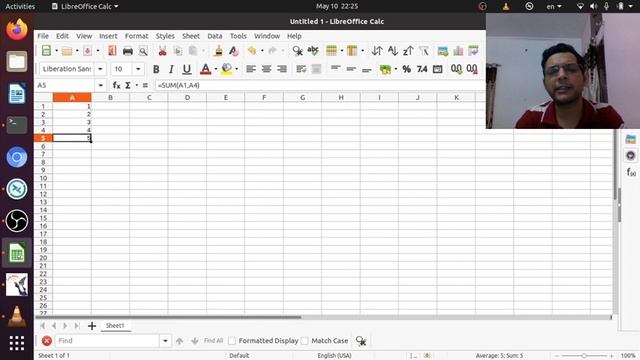Click the Find All button

click(x=213, y=340)
